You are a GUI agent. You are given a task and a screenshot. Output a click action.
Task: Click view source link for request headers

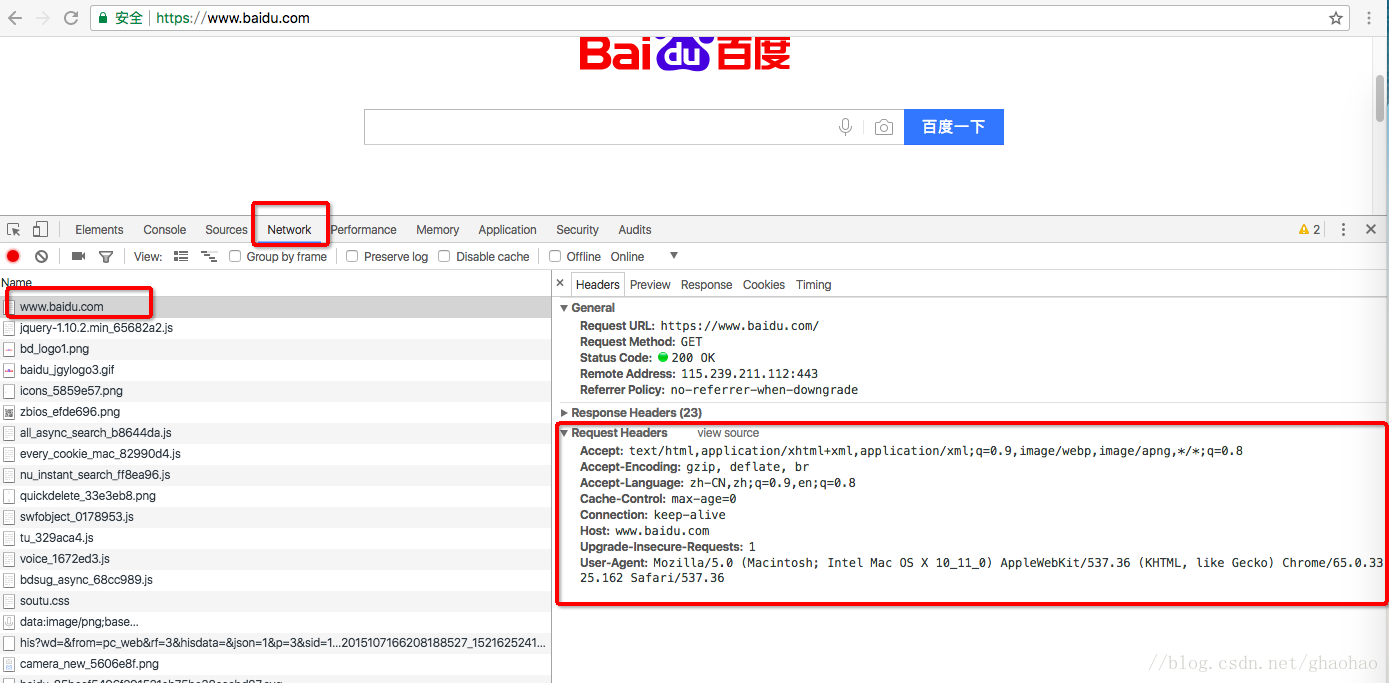(728, 433)
